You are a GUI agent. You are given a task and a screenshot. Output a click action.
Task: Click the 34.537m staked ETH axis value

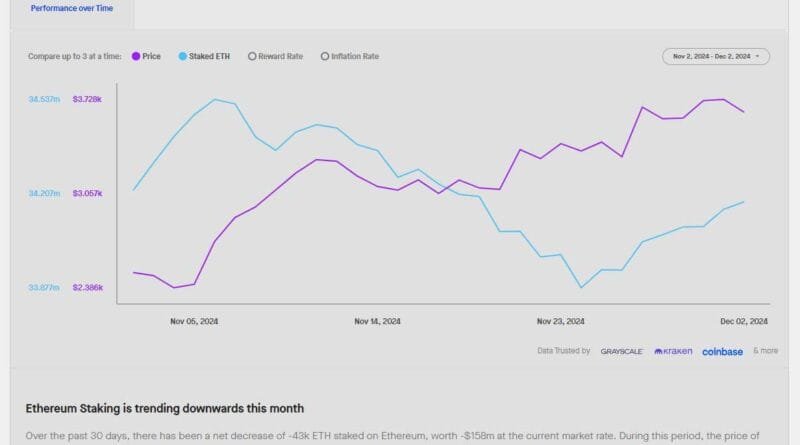(x=44, y=99)
